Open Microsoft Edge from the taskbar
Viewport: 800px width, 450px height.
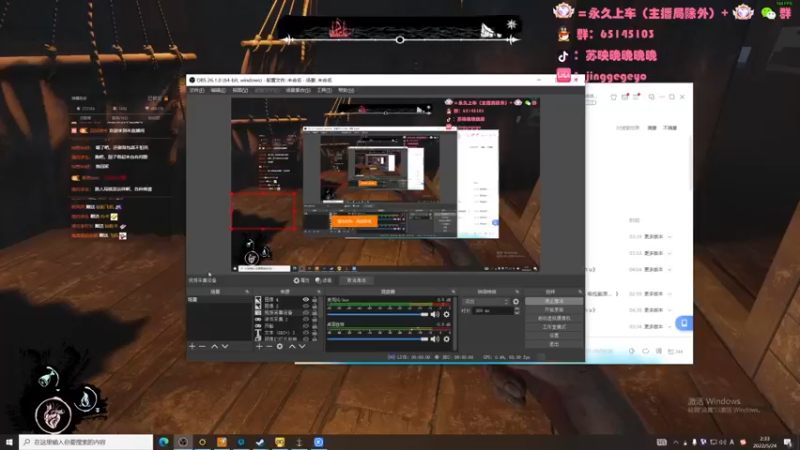click(164, 442)
